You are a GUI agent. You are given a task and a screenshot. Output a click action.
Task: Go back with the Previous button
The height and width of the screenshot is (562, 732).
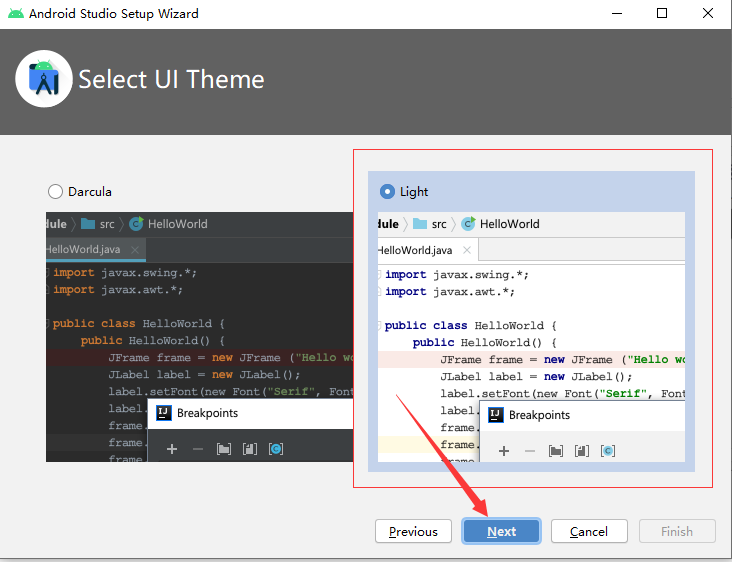(x=413, y=531)
